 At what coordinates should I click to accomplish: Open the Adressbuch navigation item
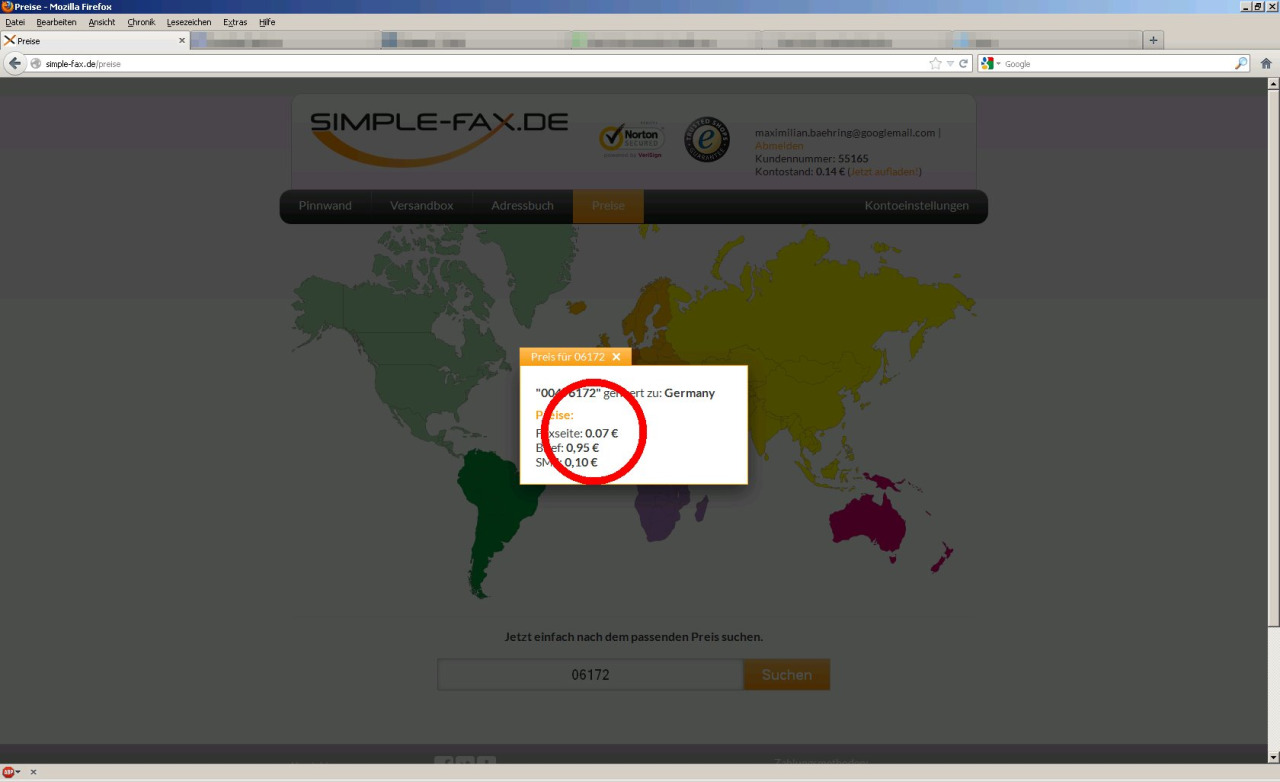522,206
